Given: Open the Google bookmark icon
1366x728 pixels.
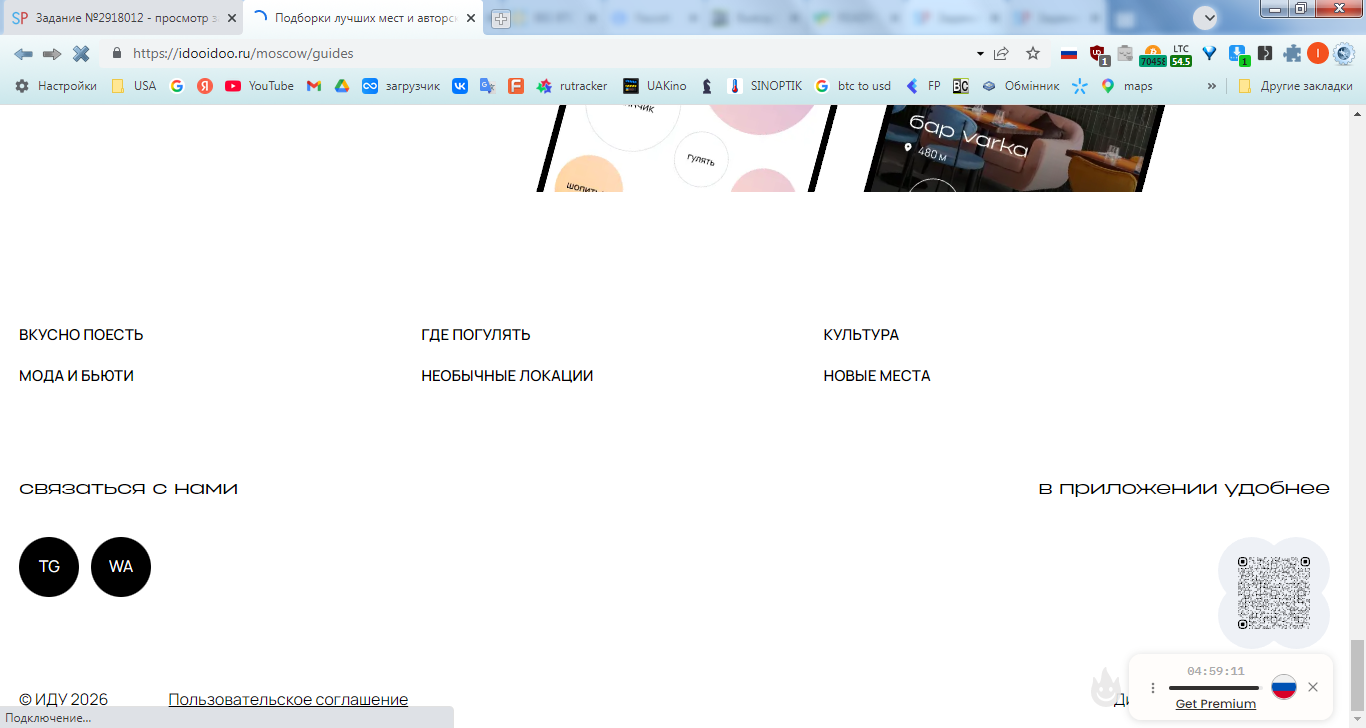Looking at the screenshot, I should click(177, 86).
